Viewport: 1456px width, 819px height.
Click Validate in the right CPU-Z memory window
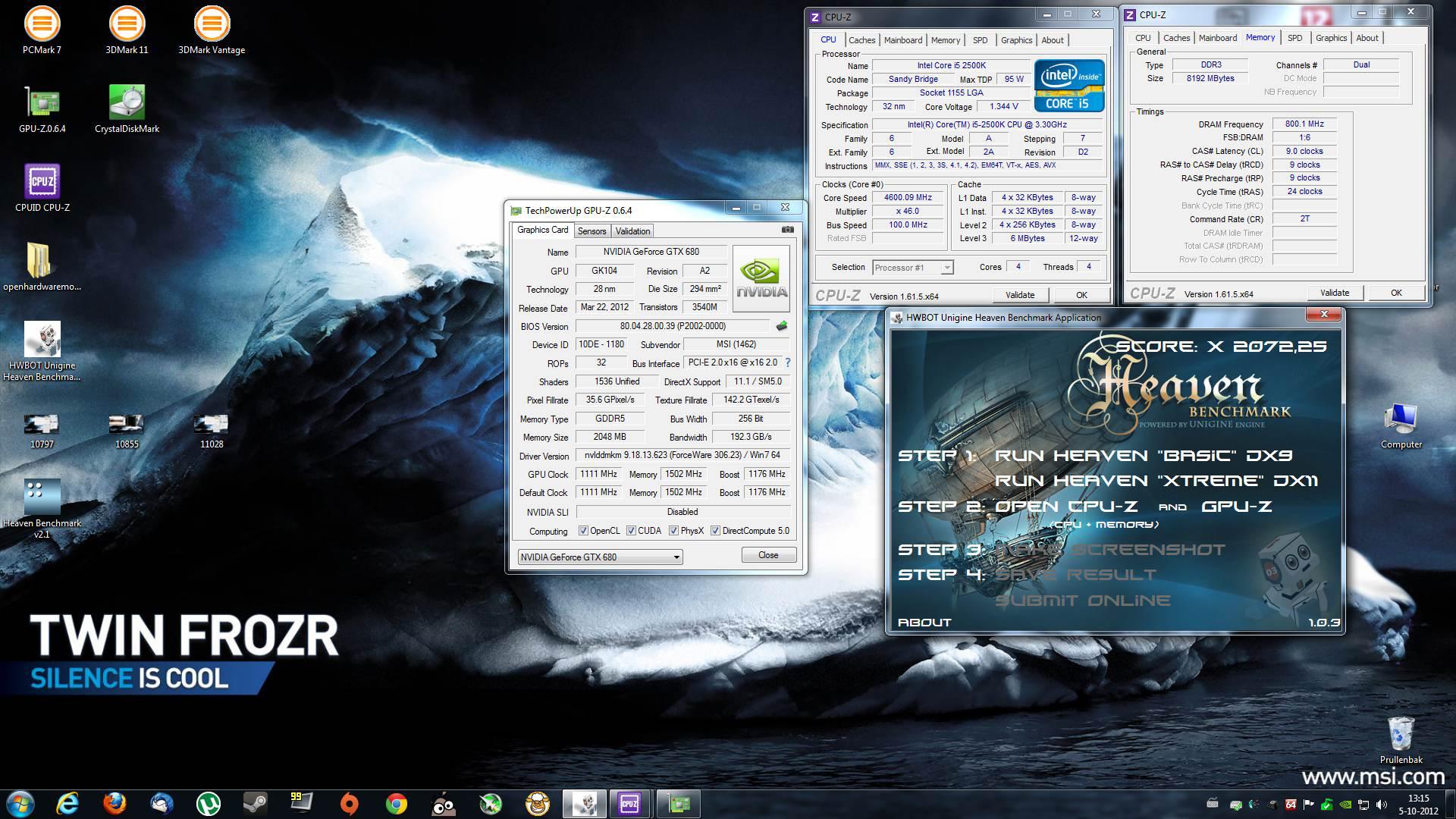[x=1335, y=293]
